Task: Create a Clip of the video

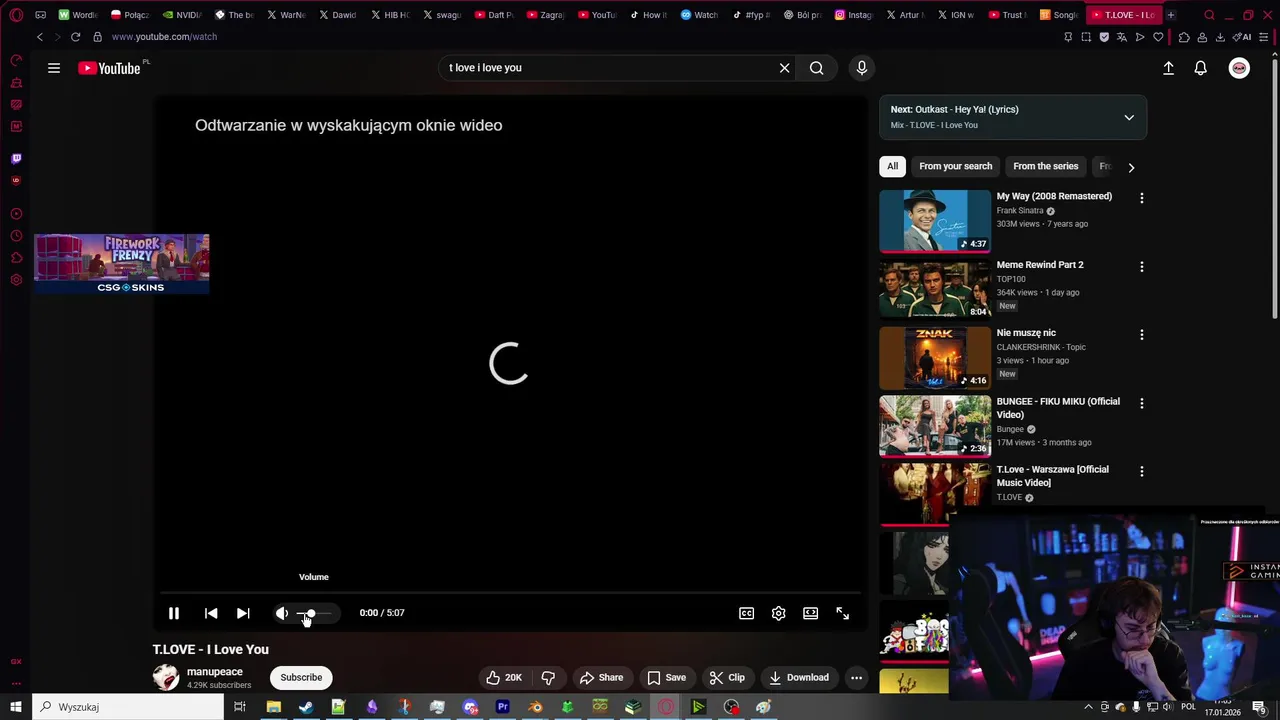Action: point(727,677)
